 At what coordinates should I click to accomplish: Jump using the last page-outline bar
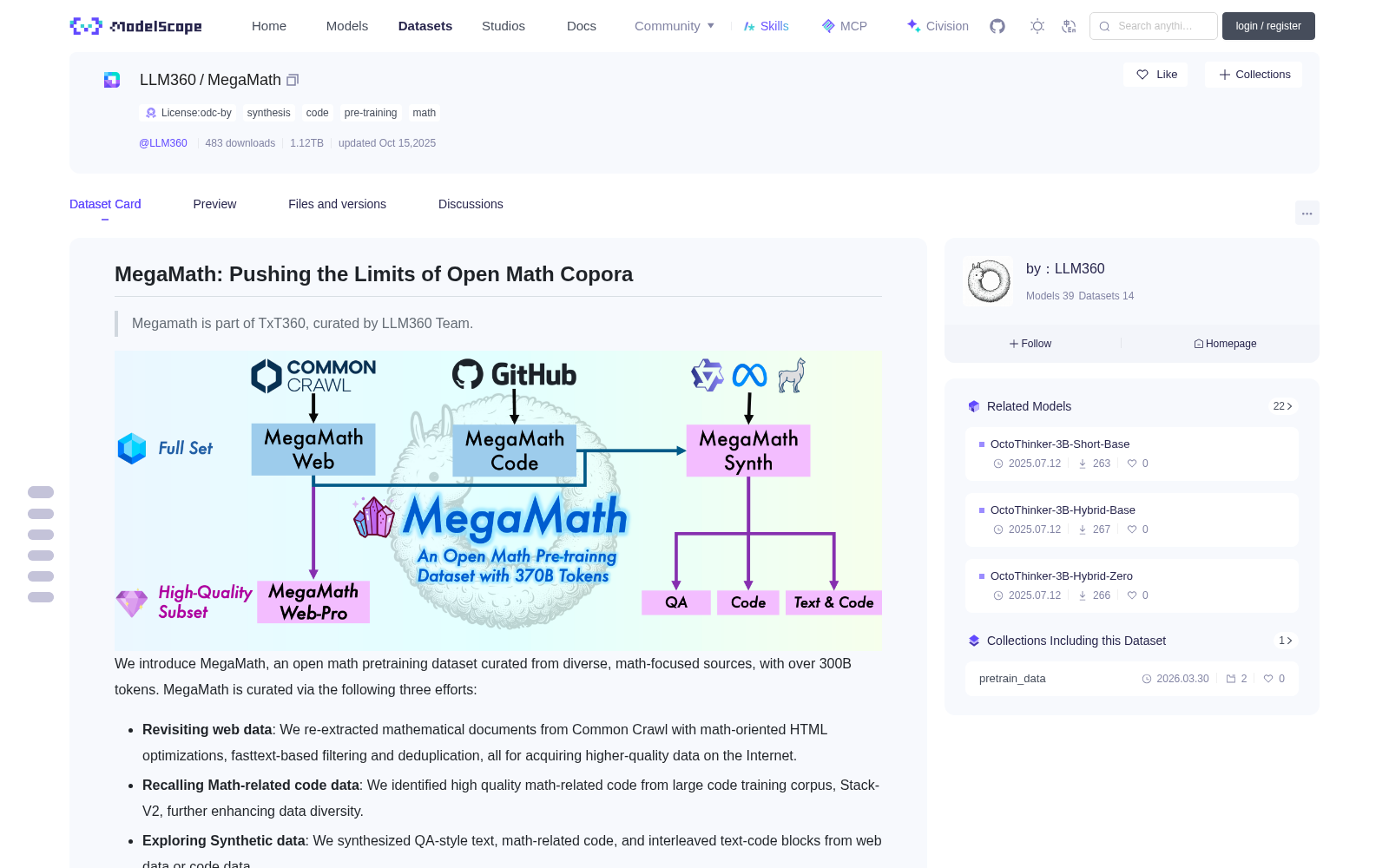point(41,597)
